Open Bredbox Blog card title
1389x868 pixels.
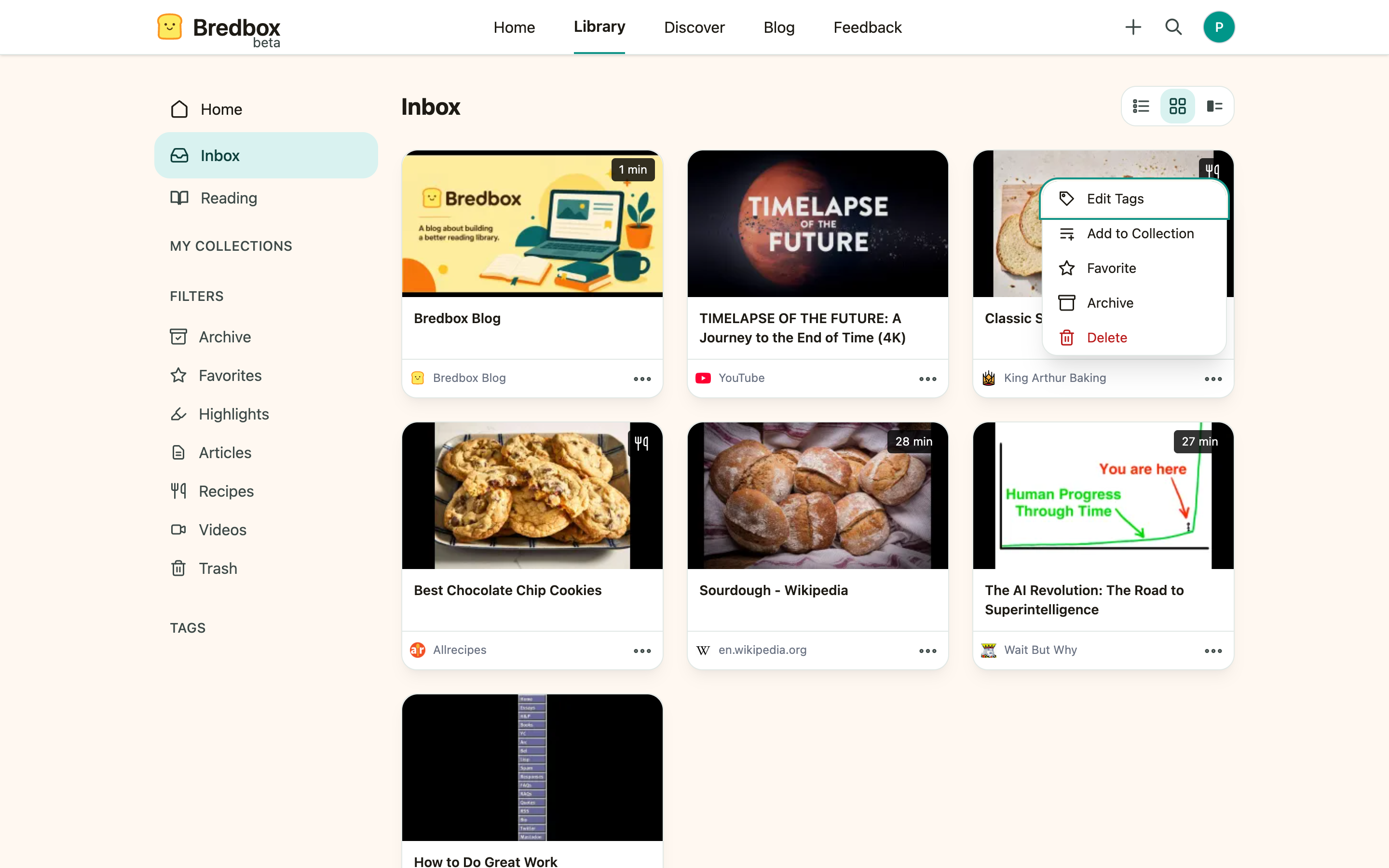pos(457,318)
